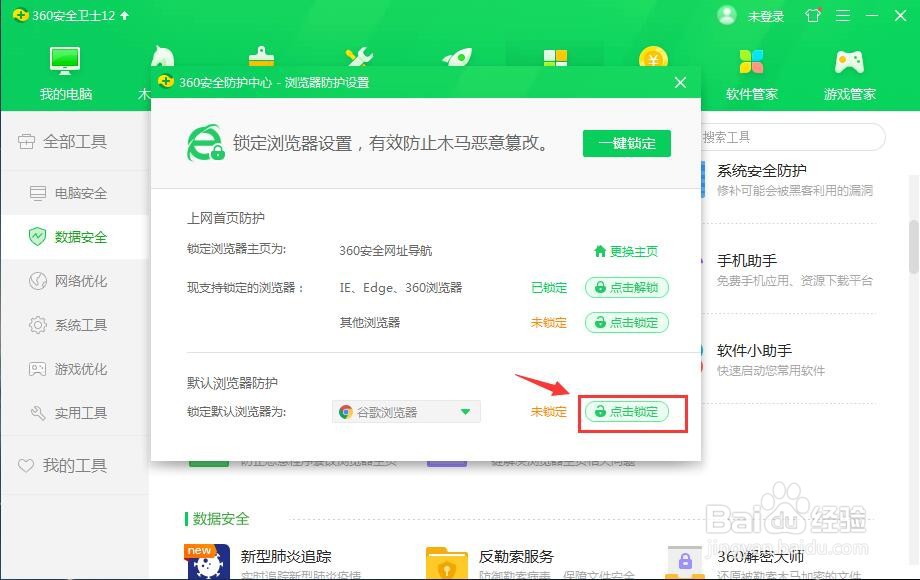
Task: Click the wrench repair icon in top navigation
Action: click(x=359, y=56)
